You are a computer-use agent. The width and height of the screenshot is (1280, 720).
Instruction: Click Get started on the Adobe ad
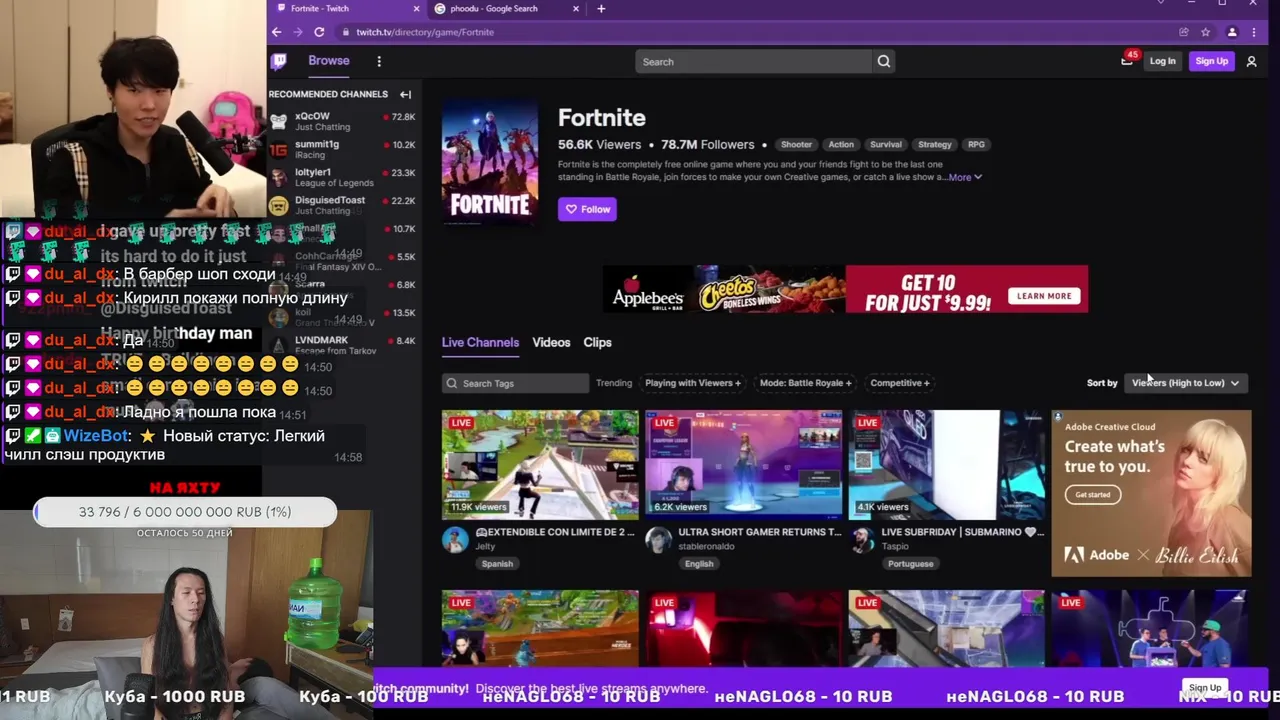(1092, 494)
